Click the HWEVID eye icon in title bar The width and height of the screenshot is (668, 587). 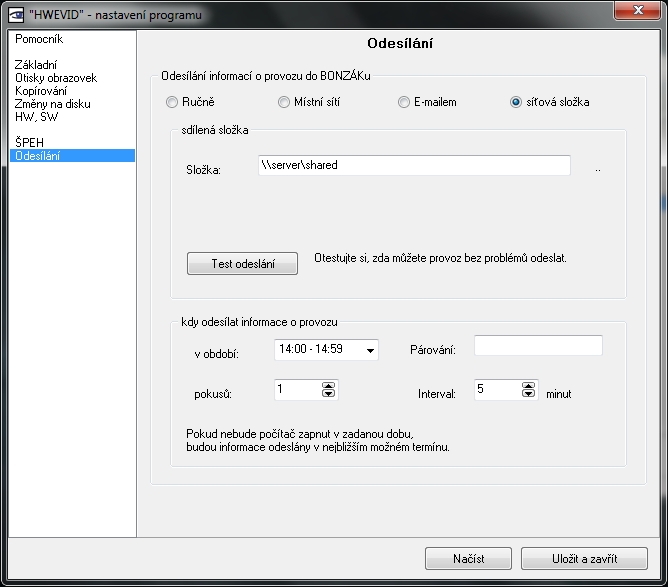click(x=17, y=14)
